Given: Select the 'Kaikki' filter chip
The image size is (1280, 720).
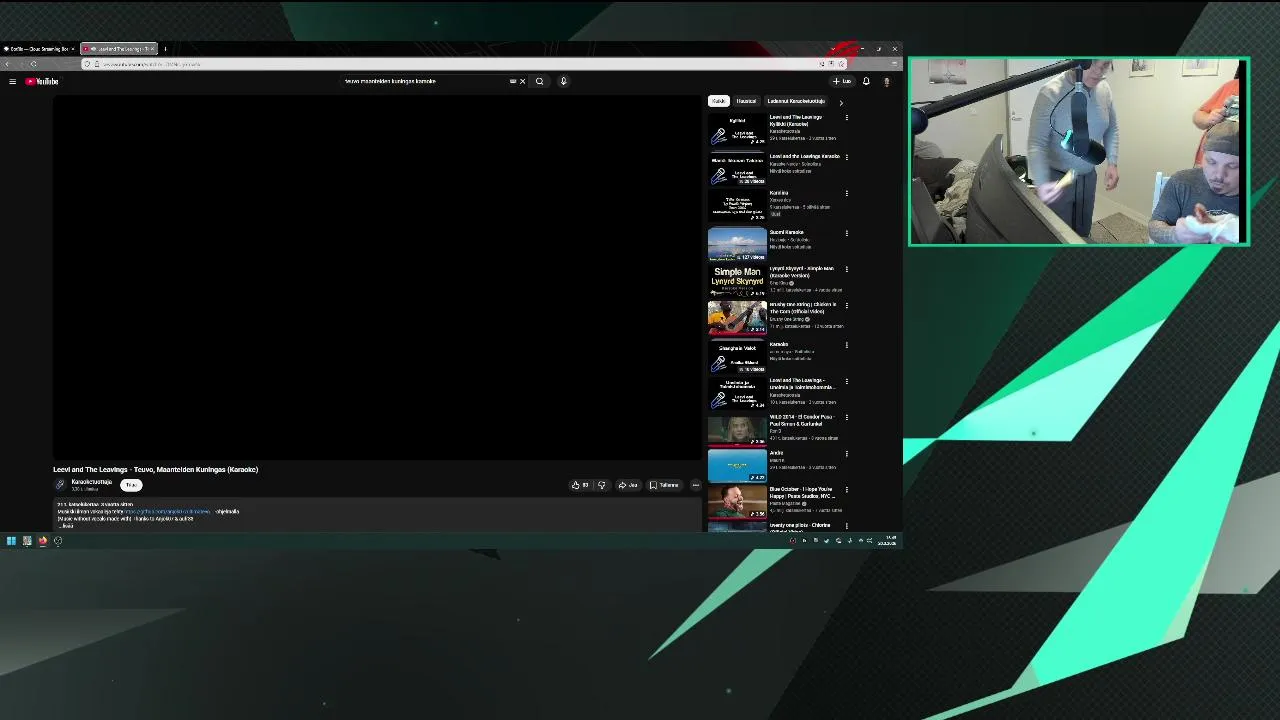Looking at the screenshot, I should pos(718,101).
